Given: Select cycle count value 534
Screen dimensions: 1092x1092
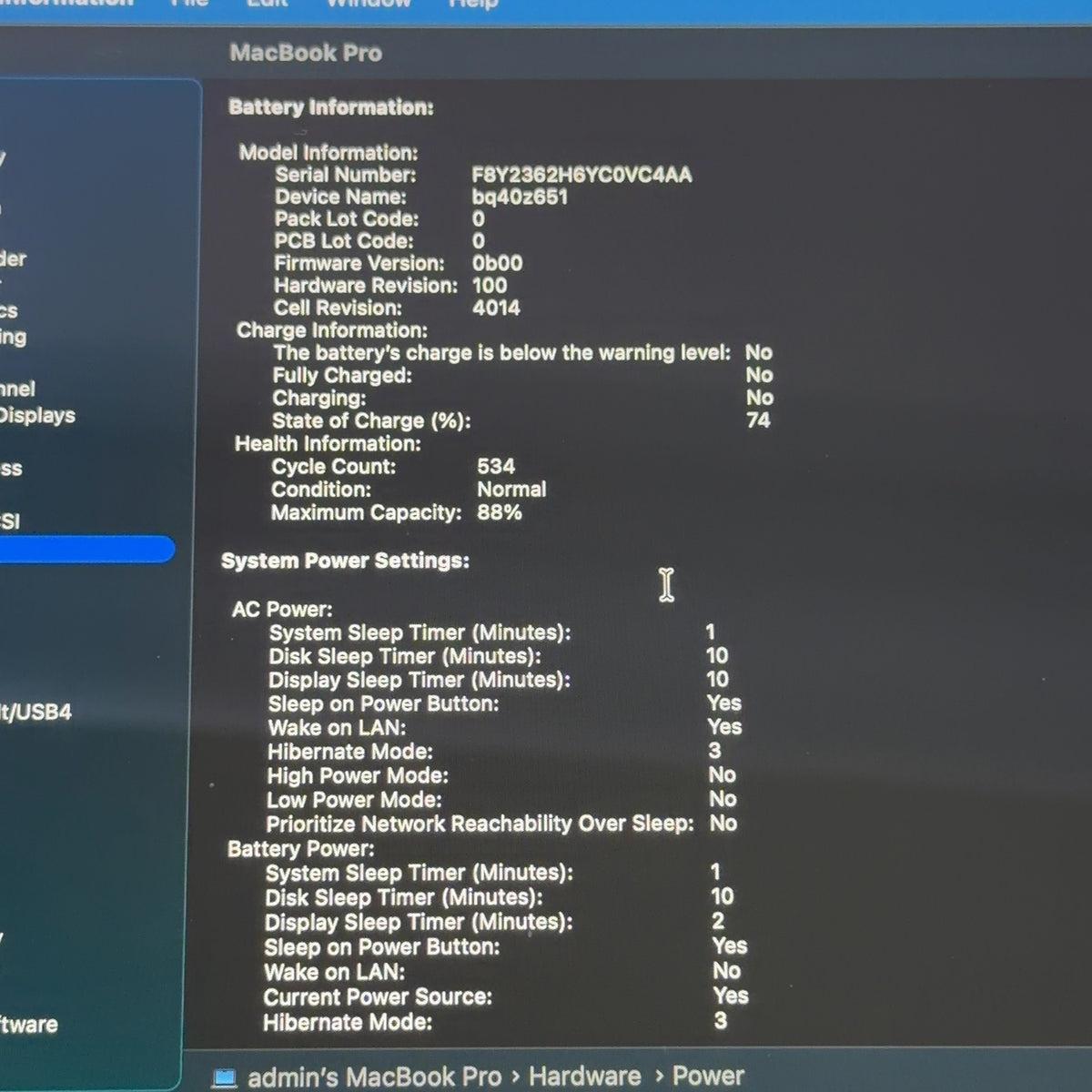Looking at the screenshot, I should [x=496, y=466].
